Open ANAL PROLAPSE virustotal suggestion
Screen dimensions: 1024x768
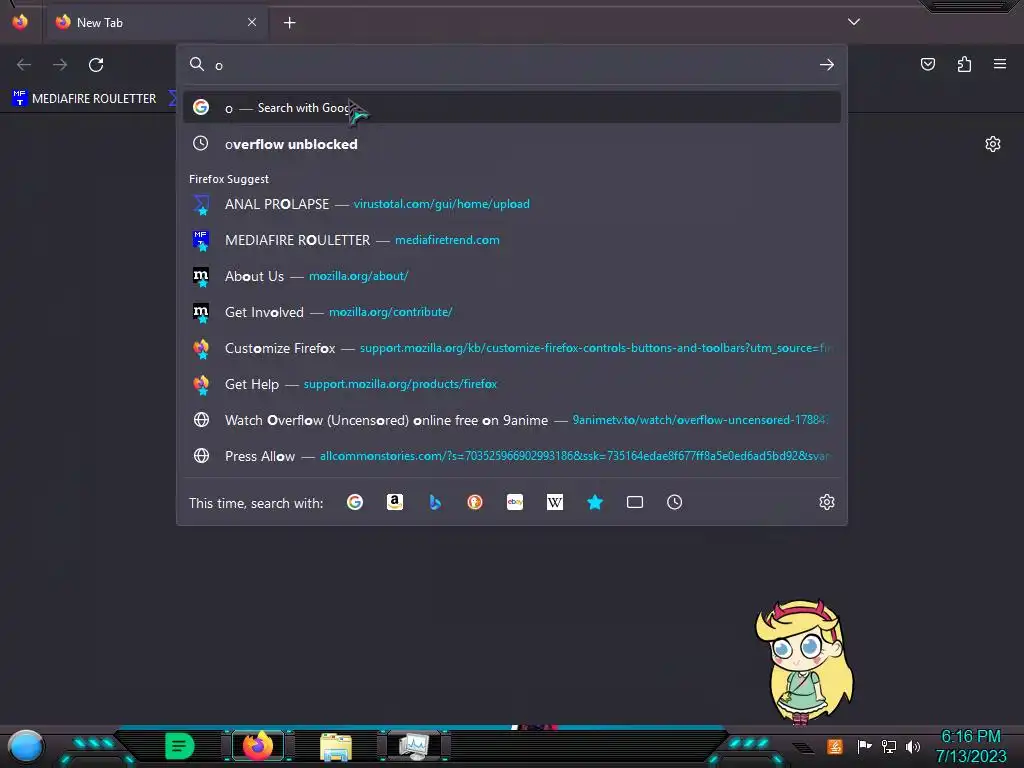[512, 204]
